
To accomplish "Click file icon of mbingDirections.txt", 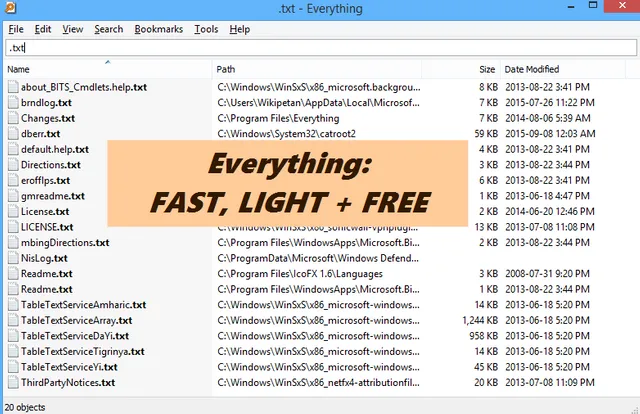I will click(13, 243).
